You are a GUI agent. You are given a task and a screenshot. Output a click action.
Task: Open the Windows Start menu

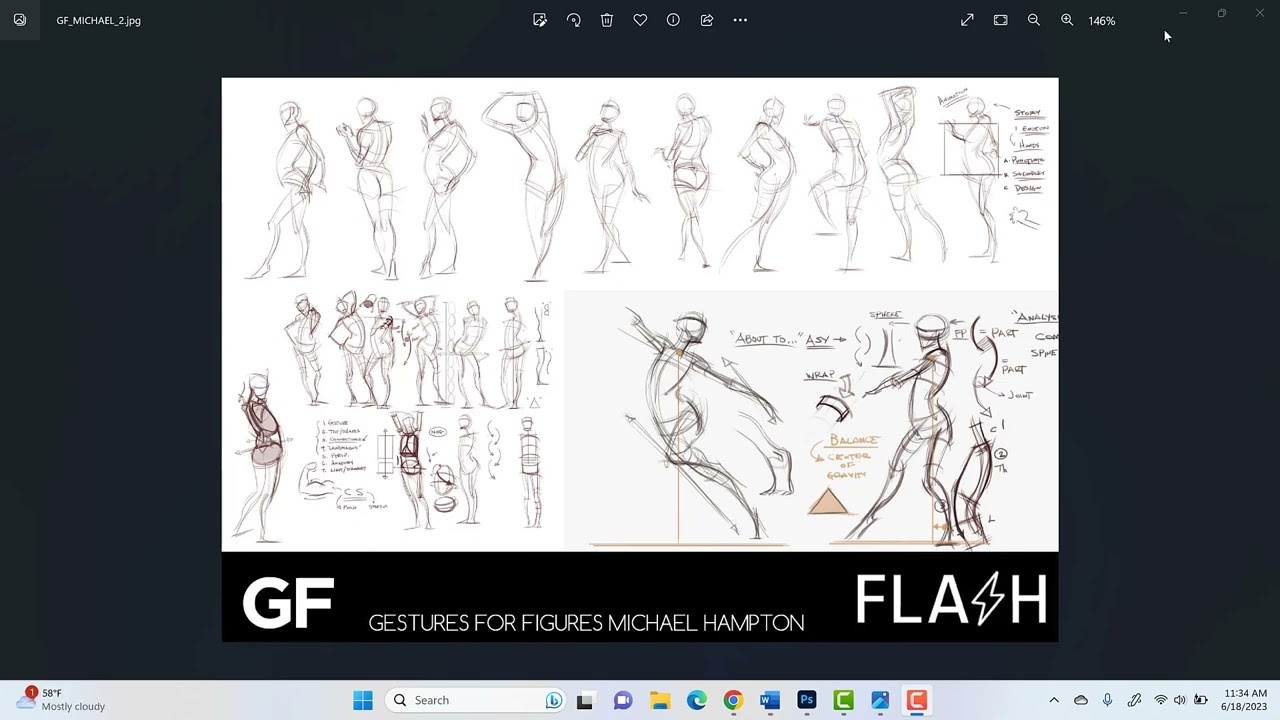(362, 700)
